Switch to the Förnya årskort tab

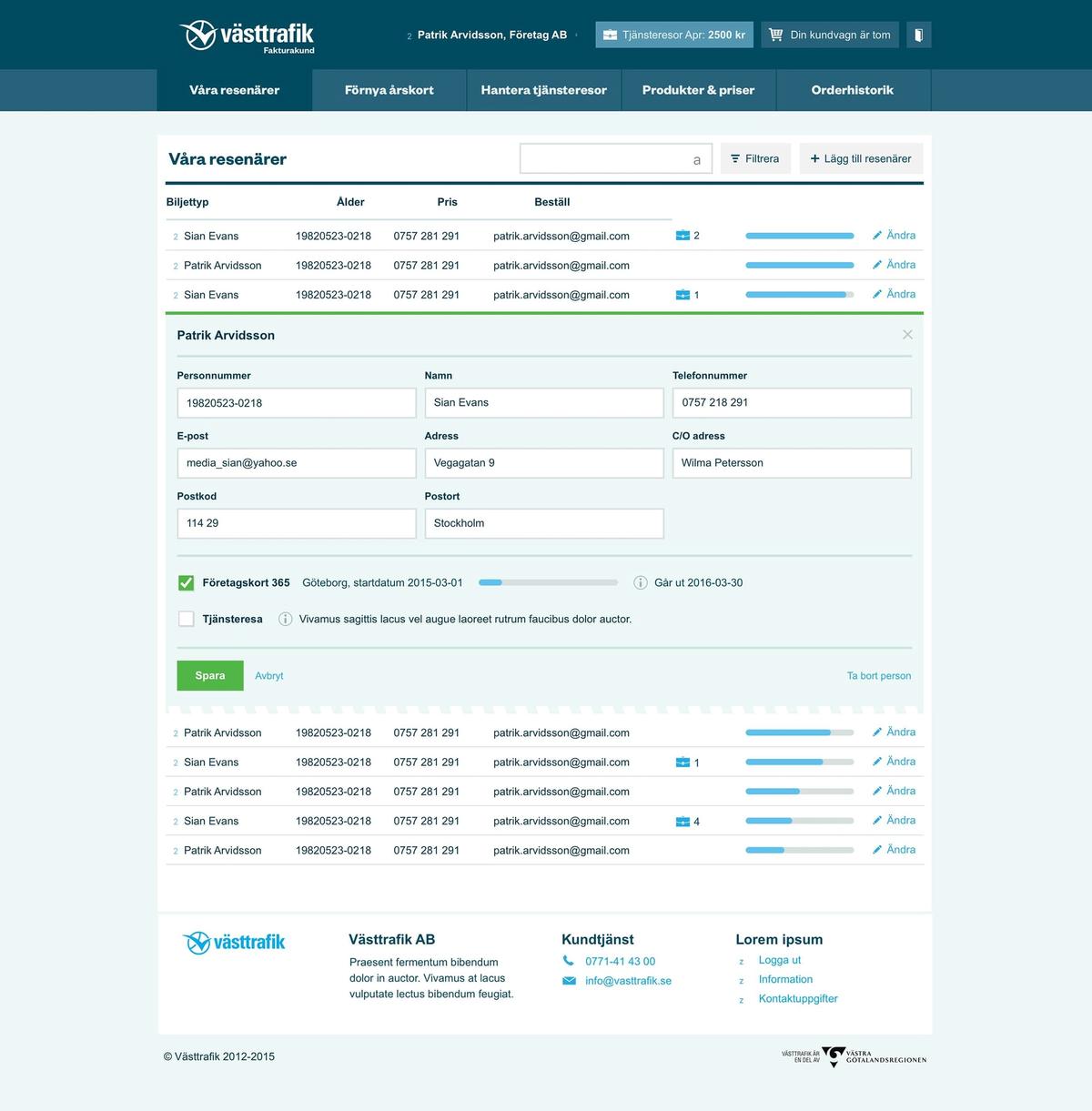coord(389,90)
